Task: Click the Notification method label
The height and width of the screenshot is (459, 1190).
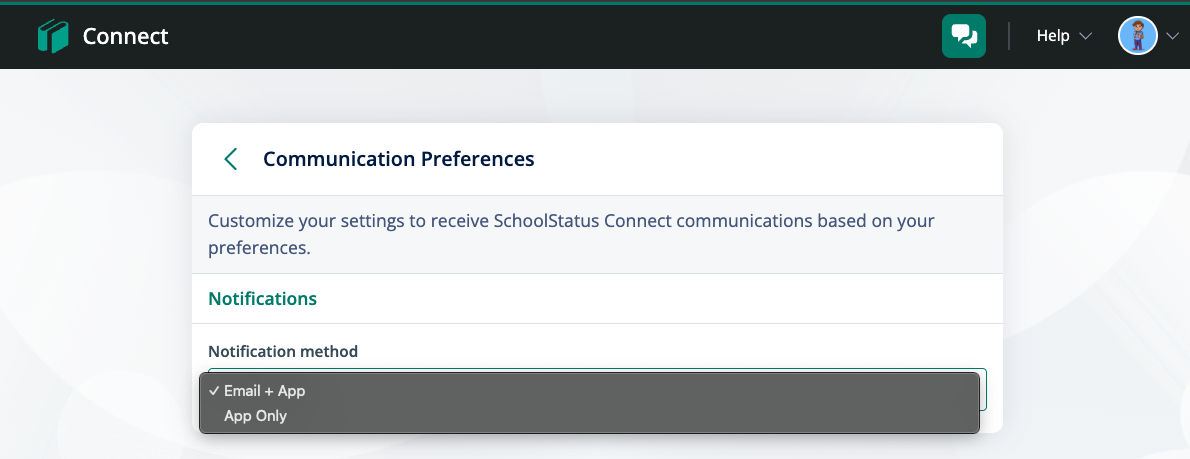Action: pos(283,351)
